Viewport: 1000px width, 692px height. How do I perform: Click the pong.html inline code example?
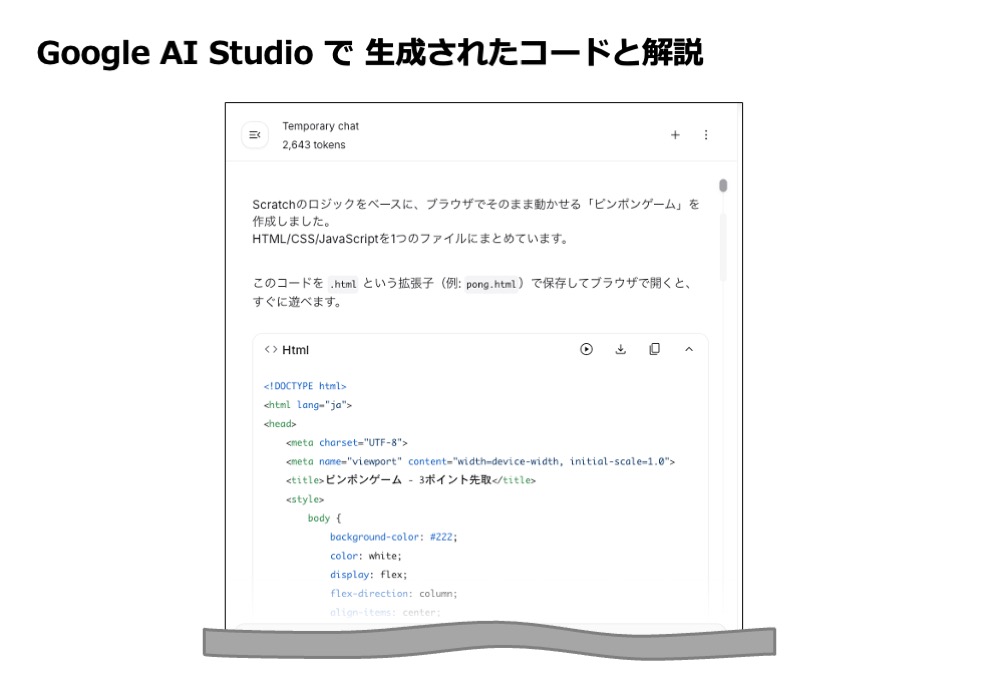click(x=491, y=284)
